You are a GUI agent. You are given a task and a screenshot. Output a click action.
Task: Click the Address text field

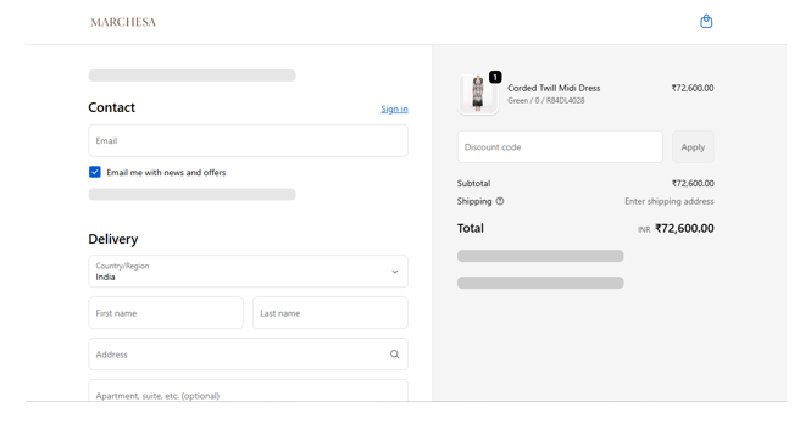(235, 354)
